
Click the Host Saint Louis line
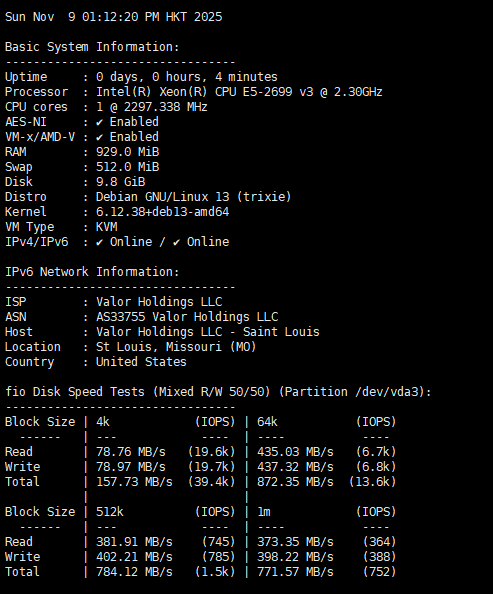point(208,332)
